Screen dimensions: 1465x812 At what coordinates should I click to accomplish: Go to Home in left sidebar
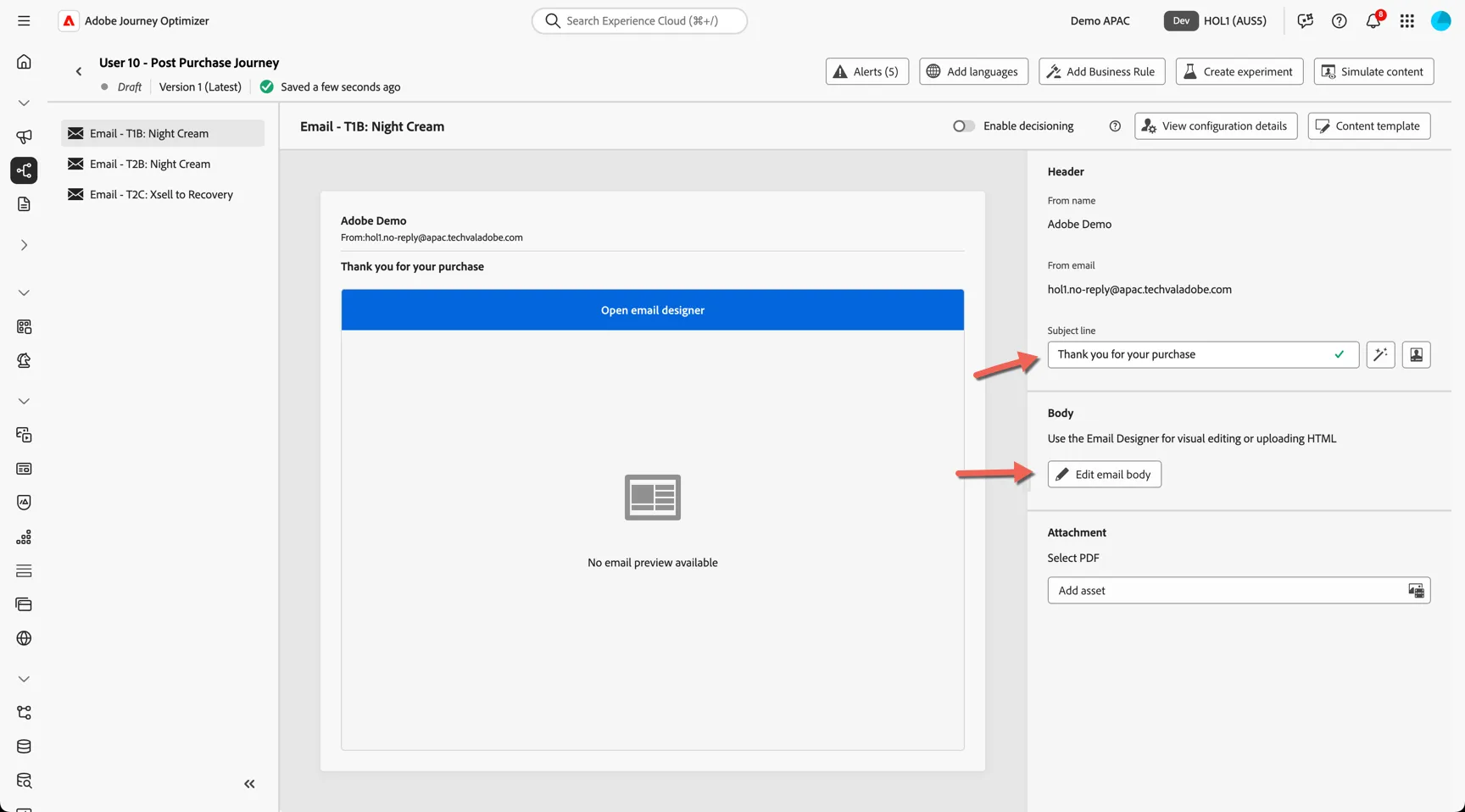[x=24, y=62]
